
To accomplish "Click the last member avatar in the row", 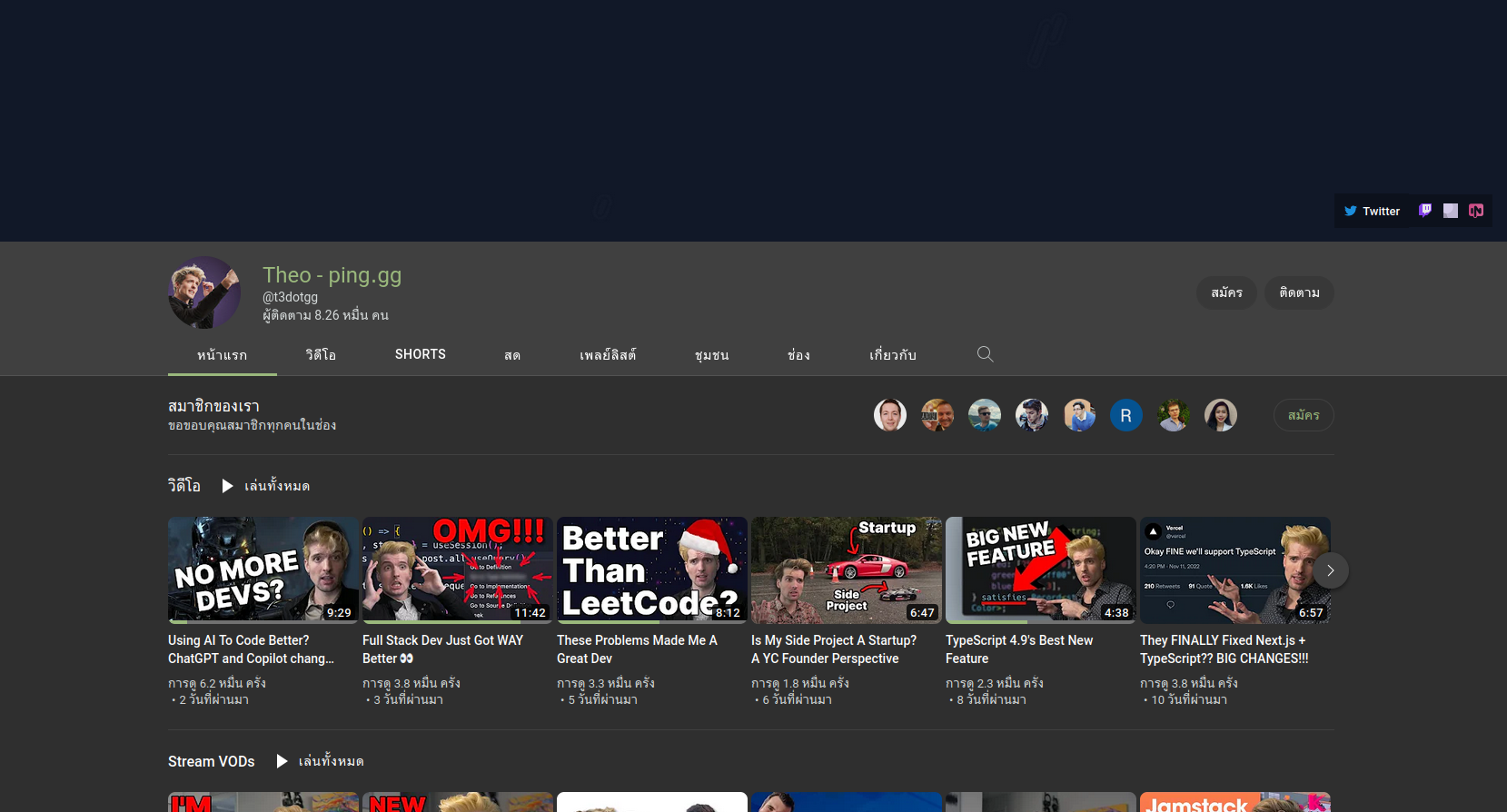I will (x=1220, y=415).
